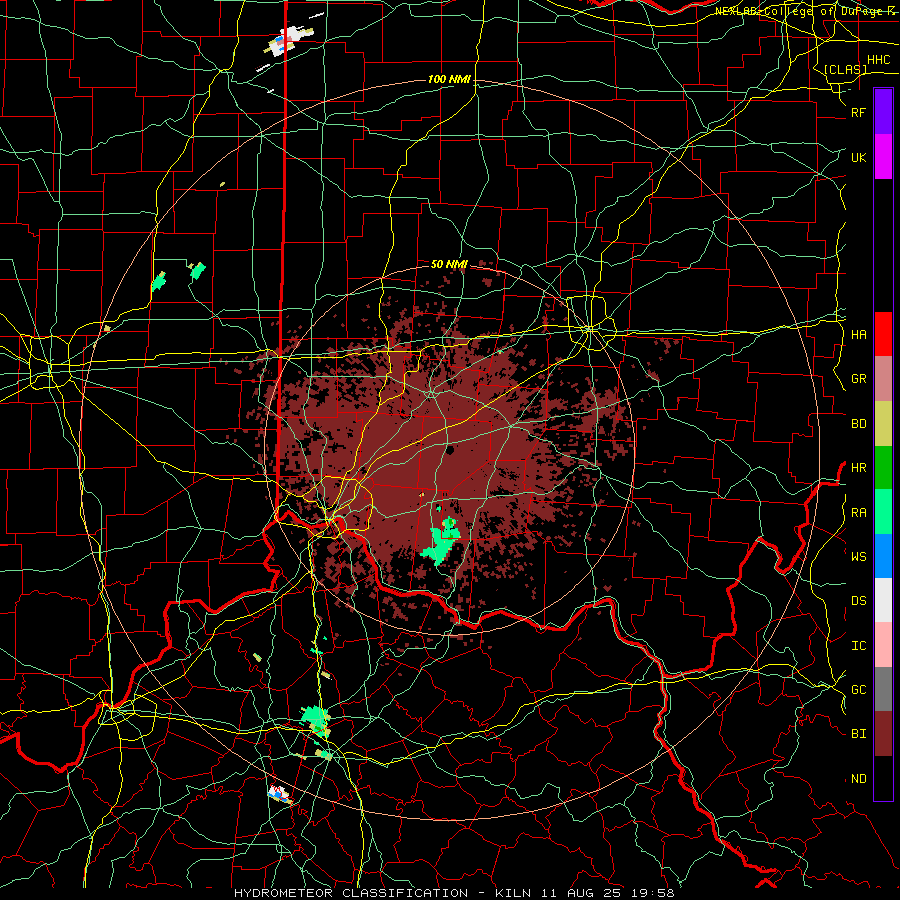Click the GR legend label

click(859, 379)
